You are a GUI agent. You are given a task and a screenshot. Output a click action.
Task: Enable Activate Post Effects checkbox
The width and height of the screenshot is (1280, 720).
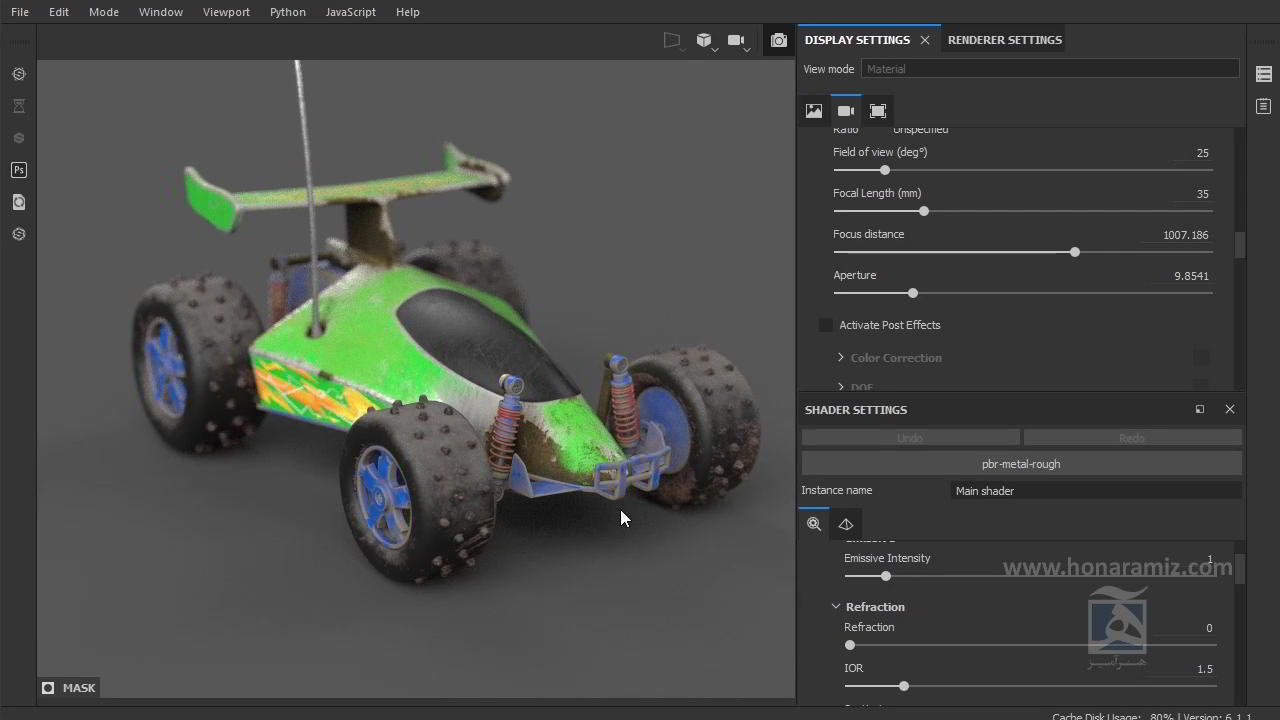pos(826,325)
